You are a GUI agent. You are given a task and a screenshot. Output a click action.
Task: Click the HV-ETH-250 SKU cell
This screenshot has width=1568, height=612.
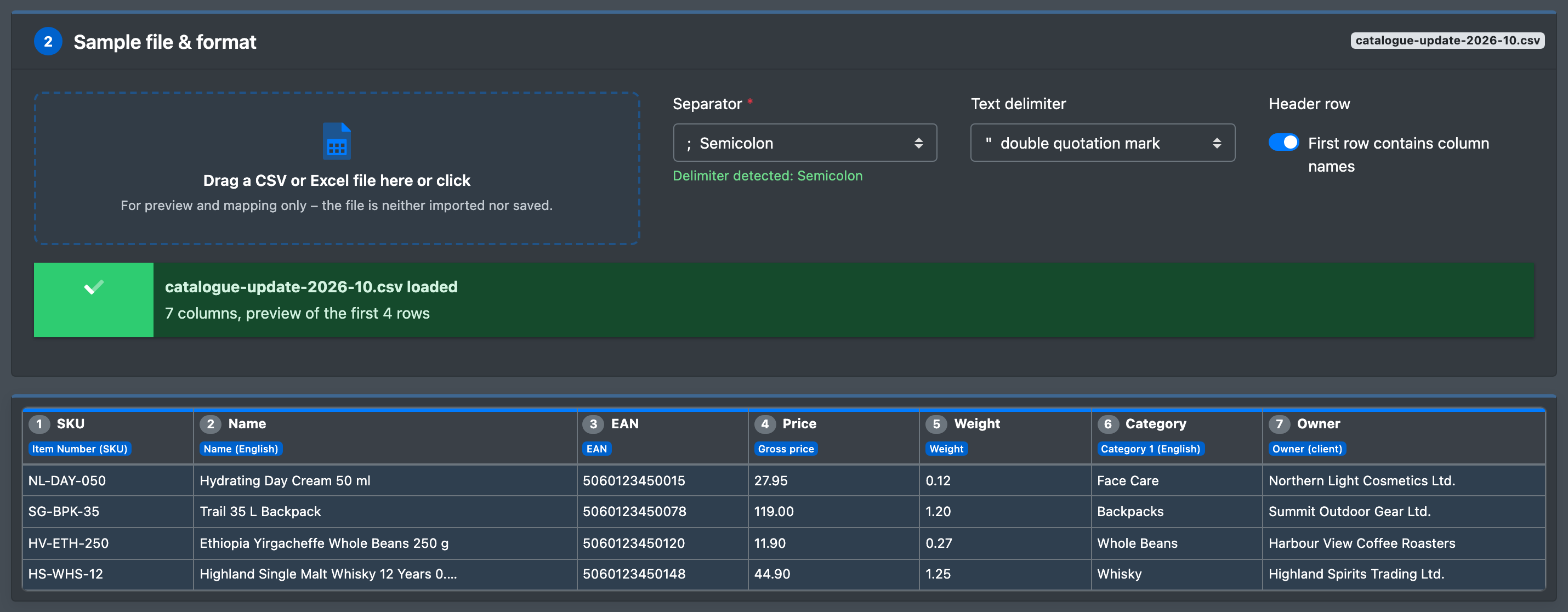pos(108,543)
